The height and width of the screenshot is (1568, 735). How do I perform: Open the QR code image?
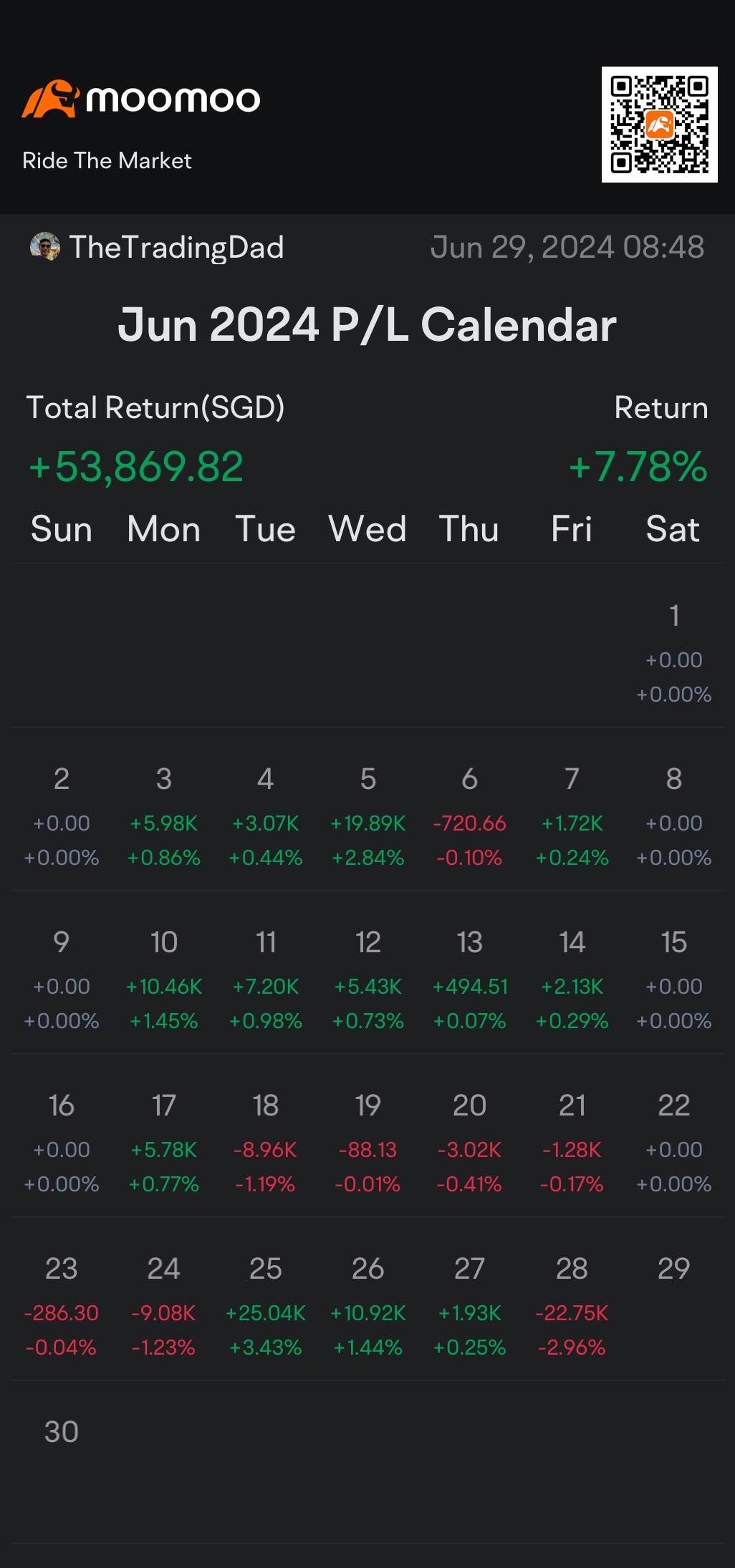tap(659, 125)
